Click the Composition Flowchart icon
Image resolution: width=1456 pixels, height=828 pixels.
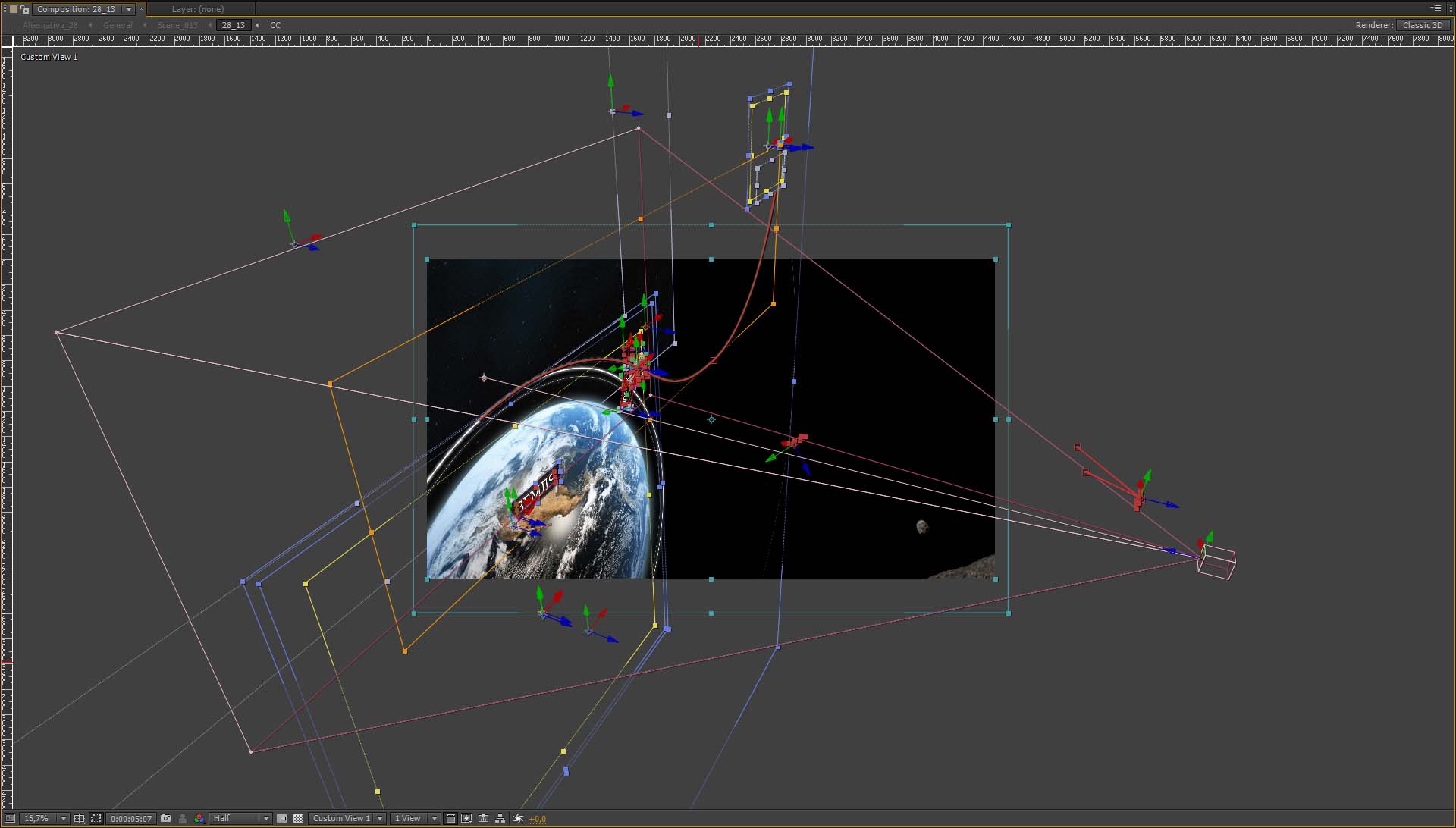(x=500, y=818)
